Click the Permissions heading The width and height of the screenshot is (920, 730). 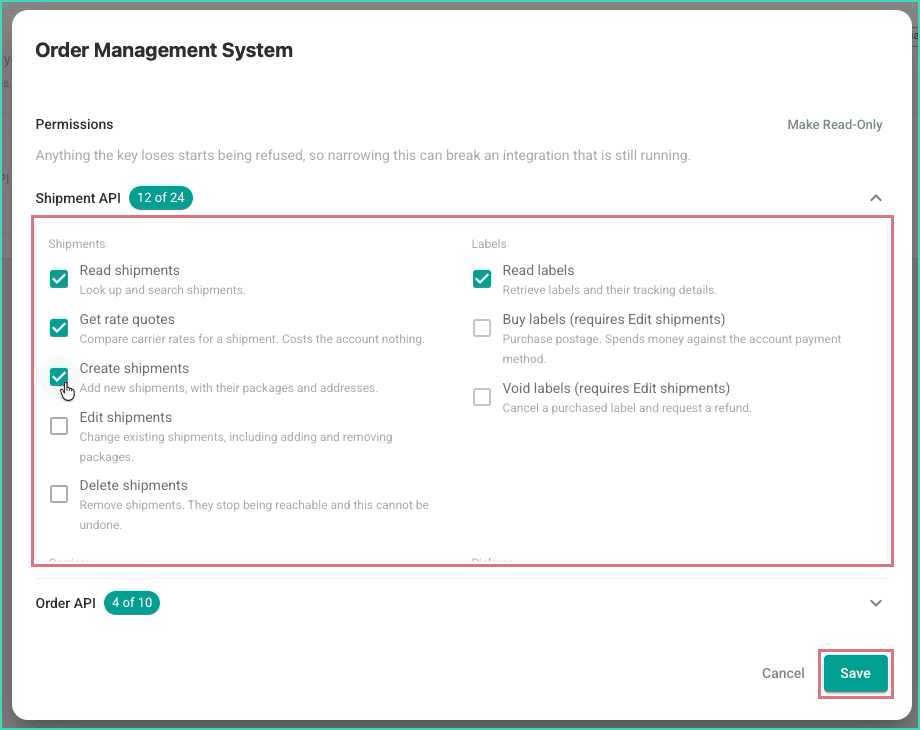(75, 124)
